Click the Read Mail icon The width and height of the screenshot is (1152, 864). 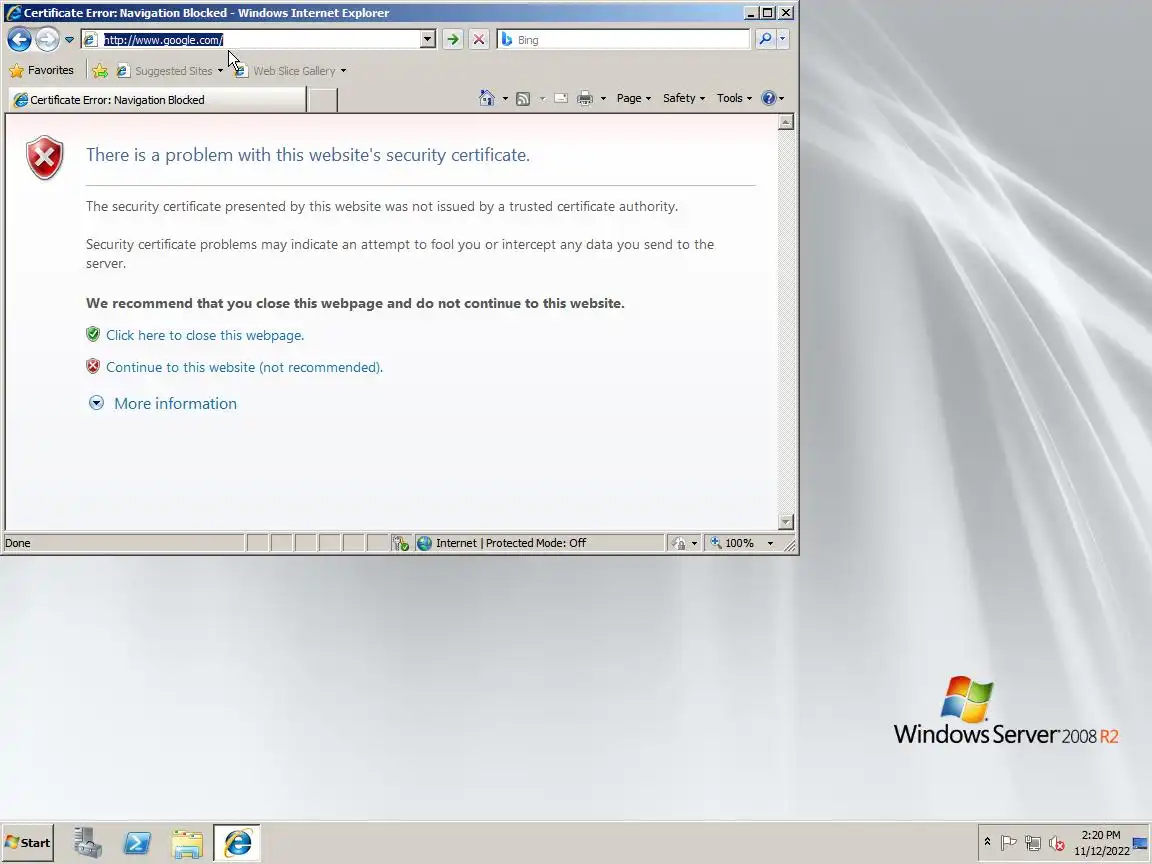click(x=561, y=98)
